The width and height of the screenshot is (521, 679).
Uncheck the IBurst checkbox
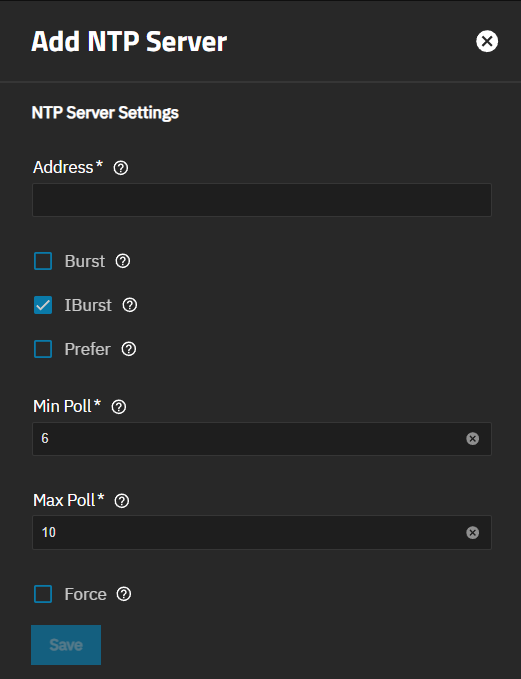(43, 305)
